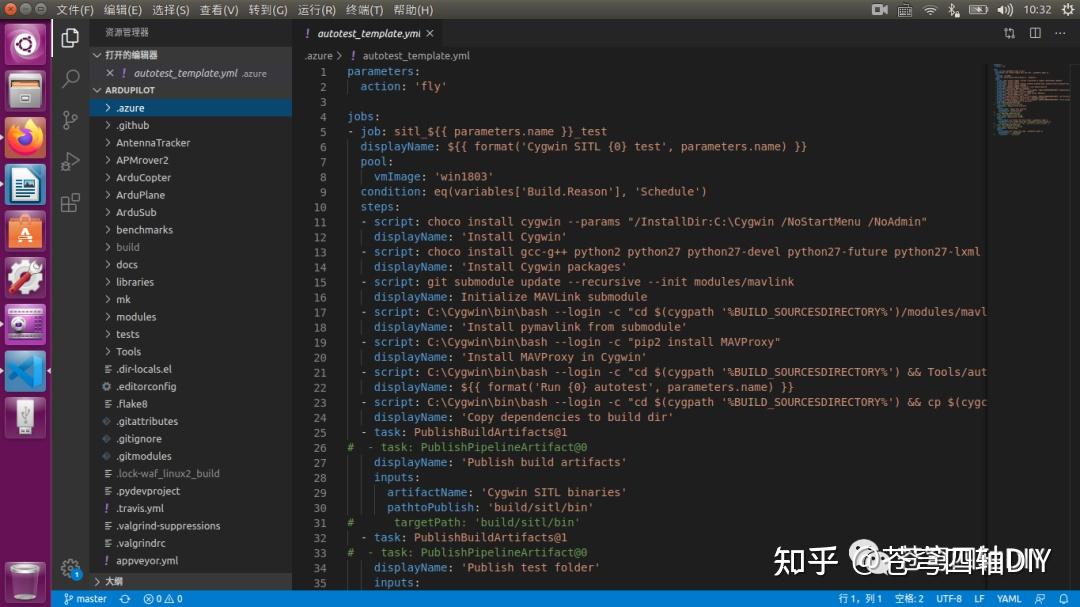Open the 查看(V) menu
1080x607 pixels.
pyautogui.click(x=218, y=10)
